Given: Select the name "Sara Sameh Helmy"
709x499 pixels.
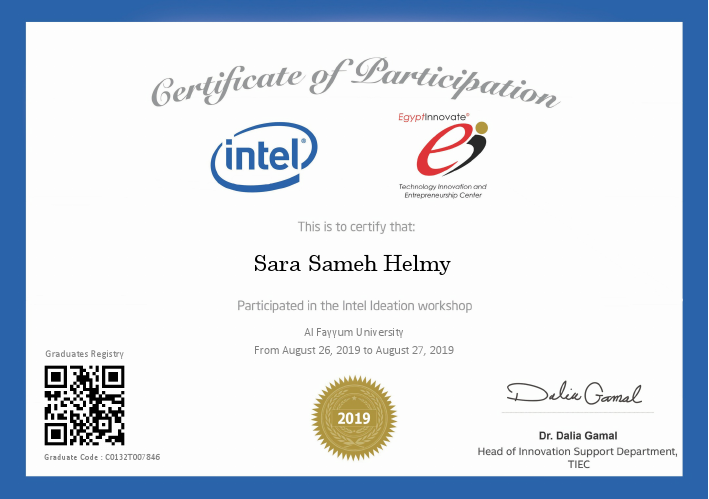Looking at the screenshot, I should [352, 264].
